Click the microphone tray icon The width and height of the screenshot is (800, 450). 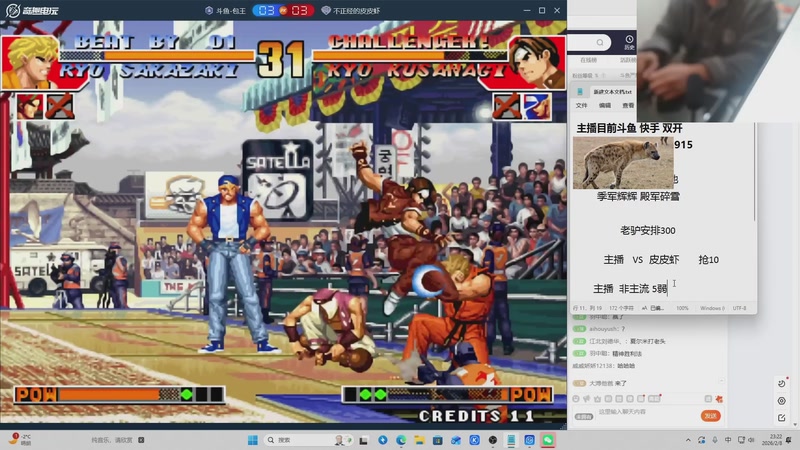(x=715, y=440)
